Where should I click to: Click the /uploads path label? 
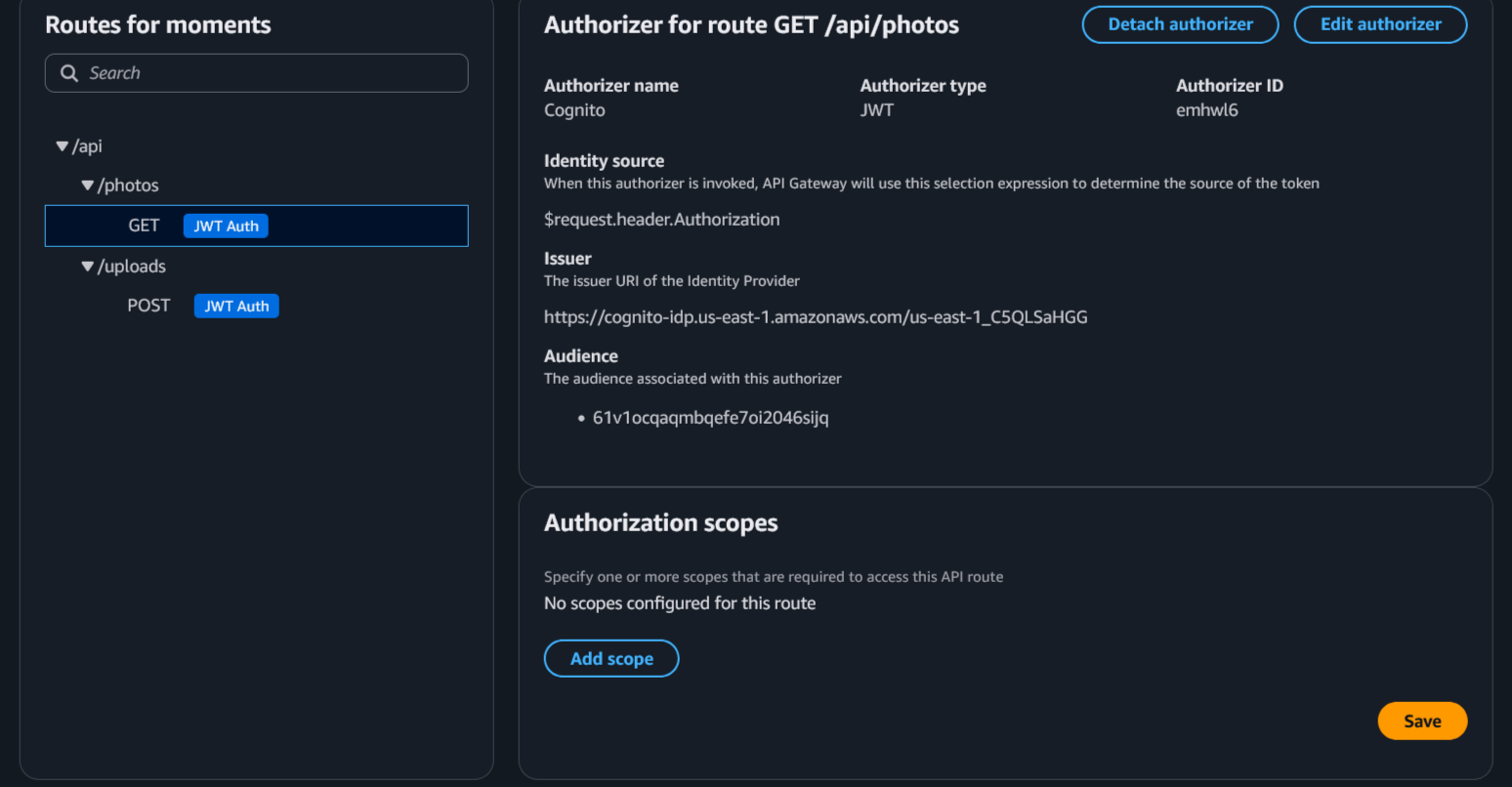[133, 267]
